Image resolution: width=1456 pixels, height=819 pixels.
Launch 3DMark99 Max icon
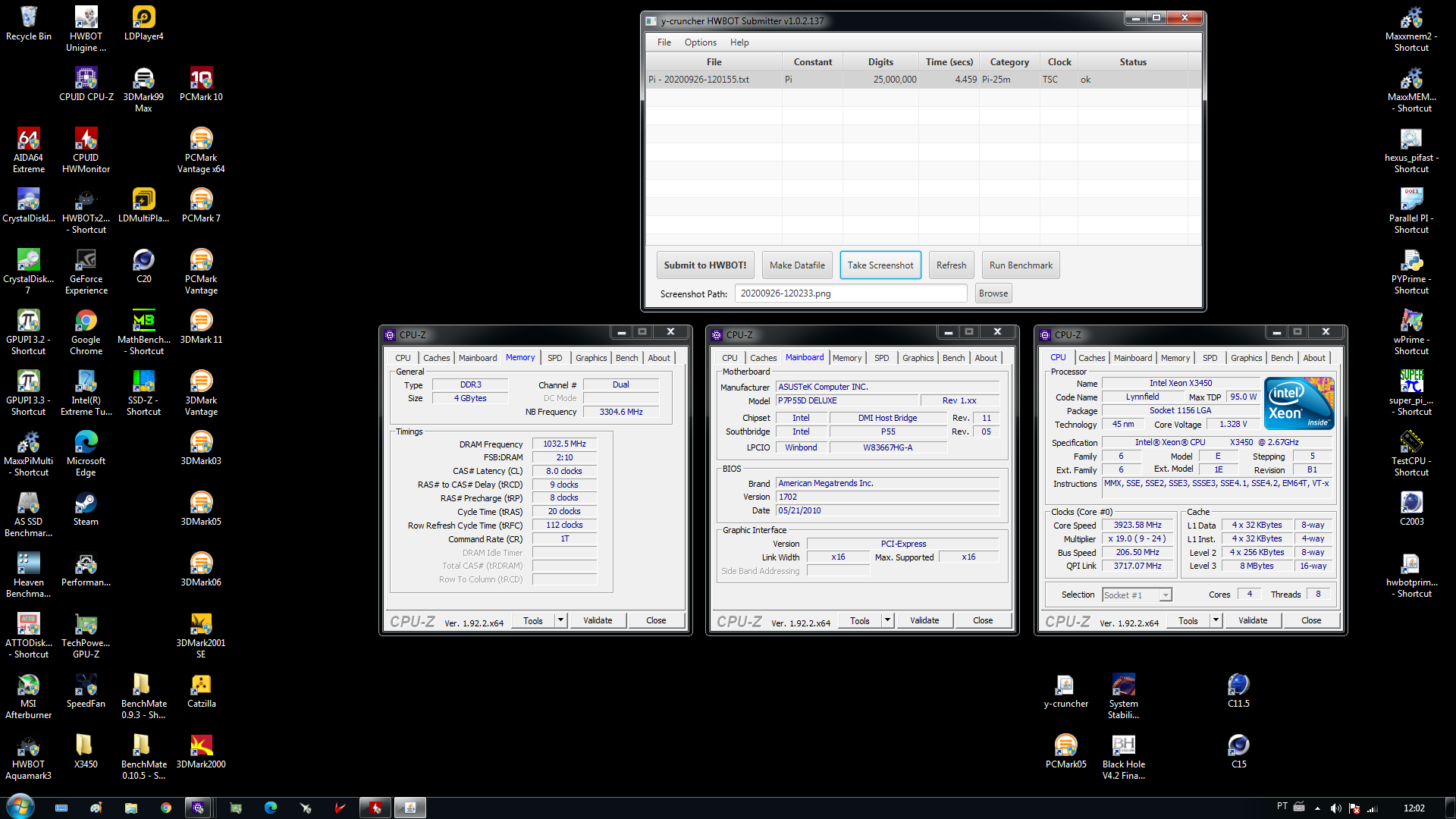pyautogui.click(x=143, y=89)
